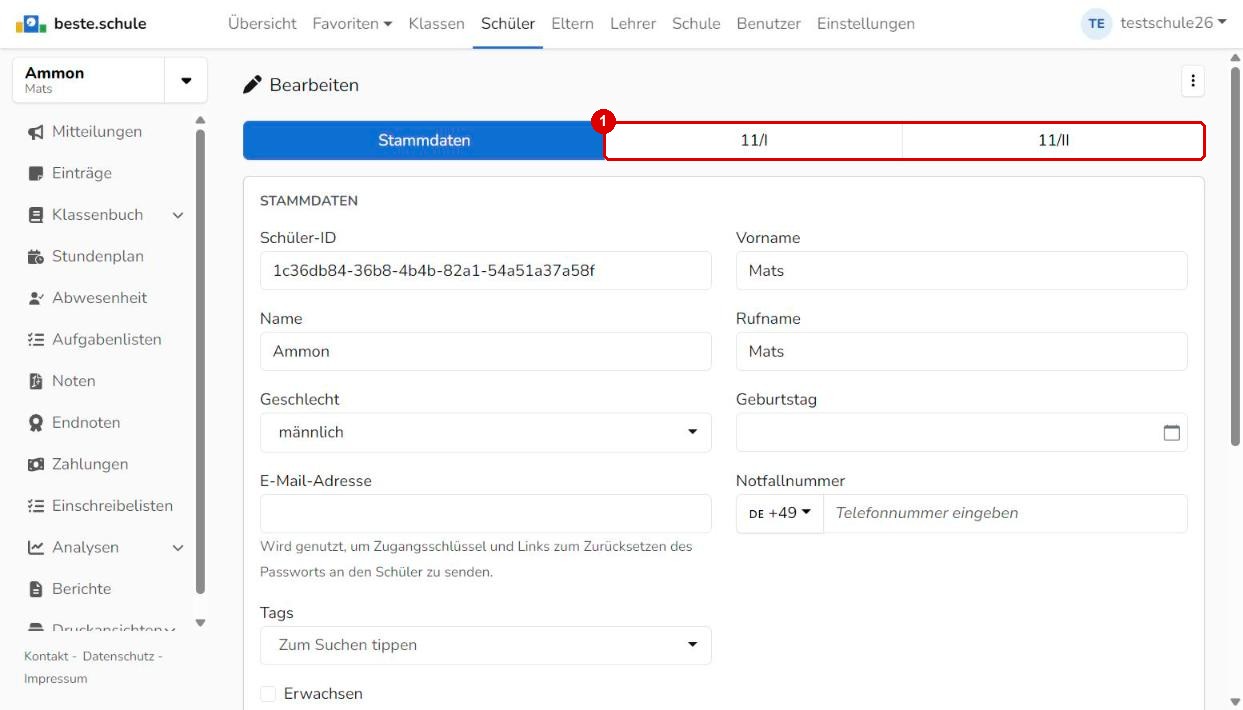Switch to the 11/II tab
This screenshot has height=710, width=1243.
click(1054, 140)
